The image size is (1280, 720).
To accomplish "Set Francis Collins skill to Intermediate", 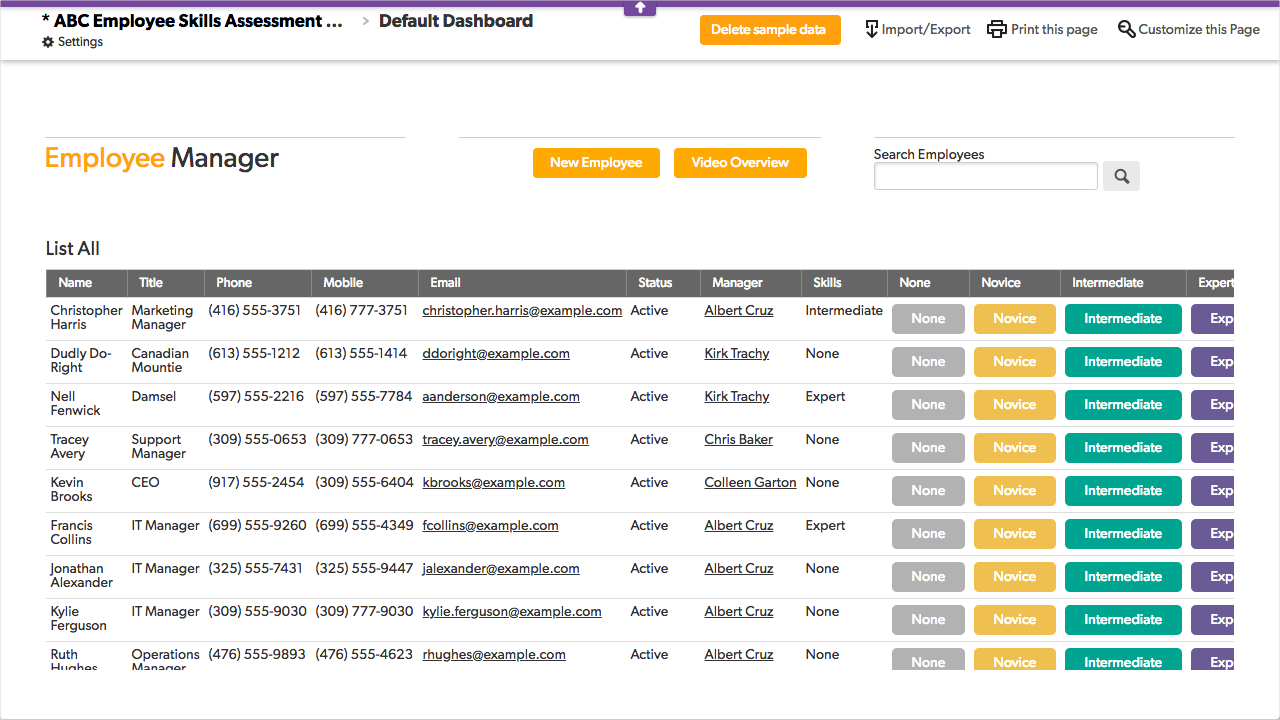I will (1123, 534).
